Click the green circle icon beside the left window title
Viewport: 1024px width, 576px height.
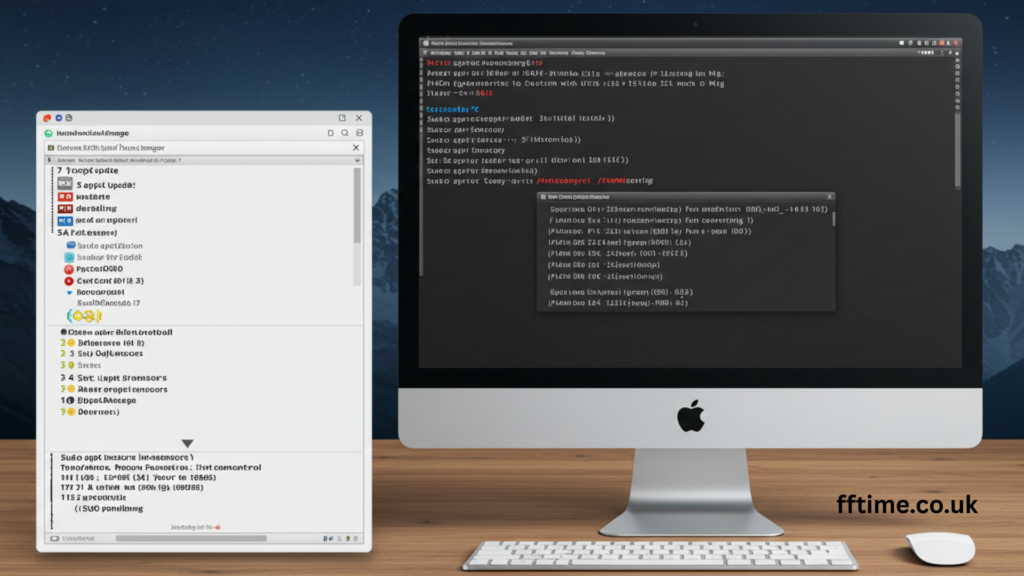pos(48,133)
